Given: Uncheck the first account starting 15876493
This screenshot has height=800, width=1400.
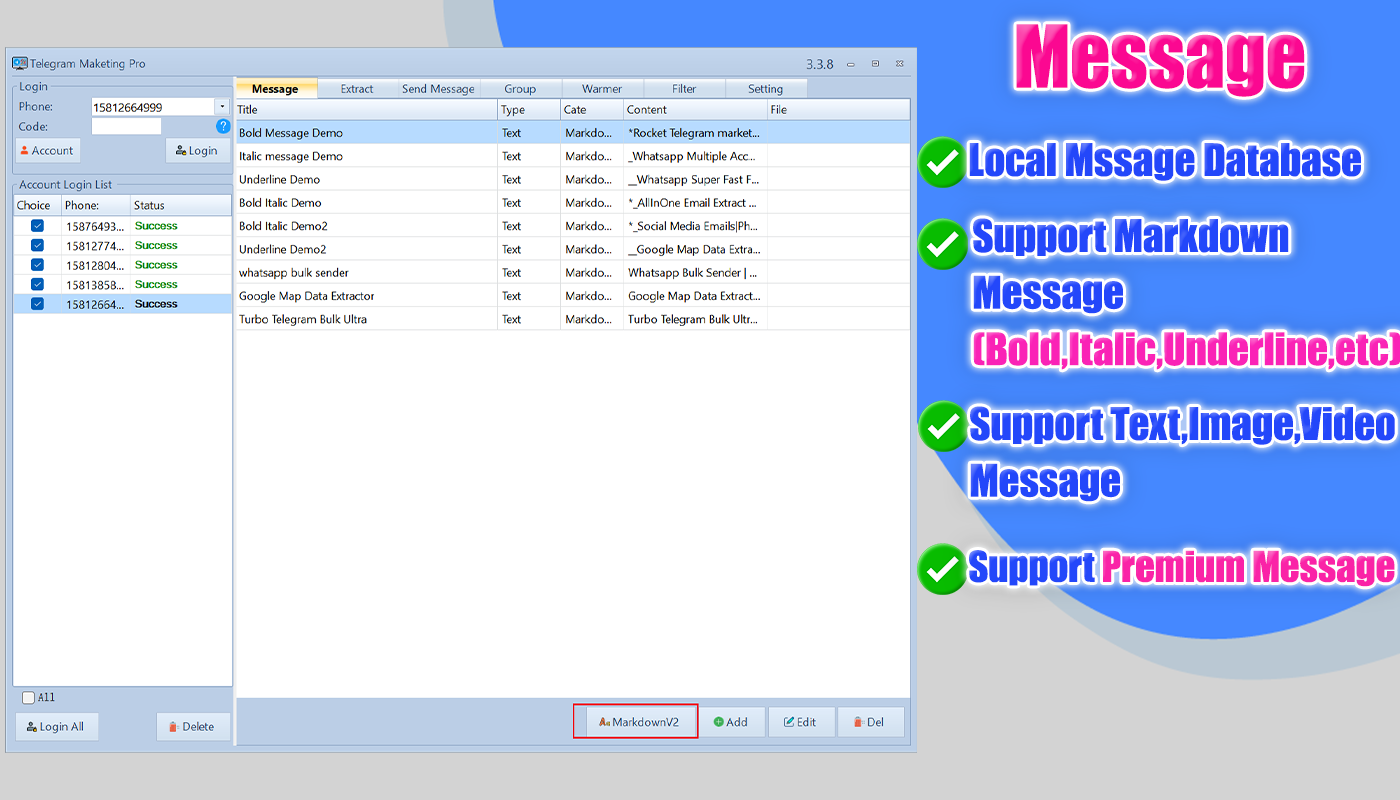Looking at the screenshot, I should (x=37, y=226).
